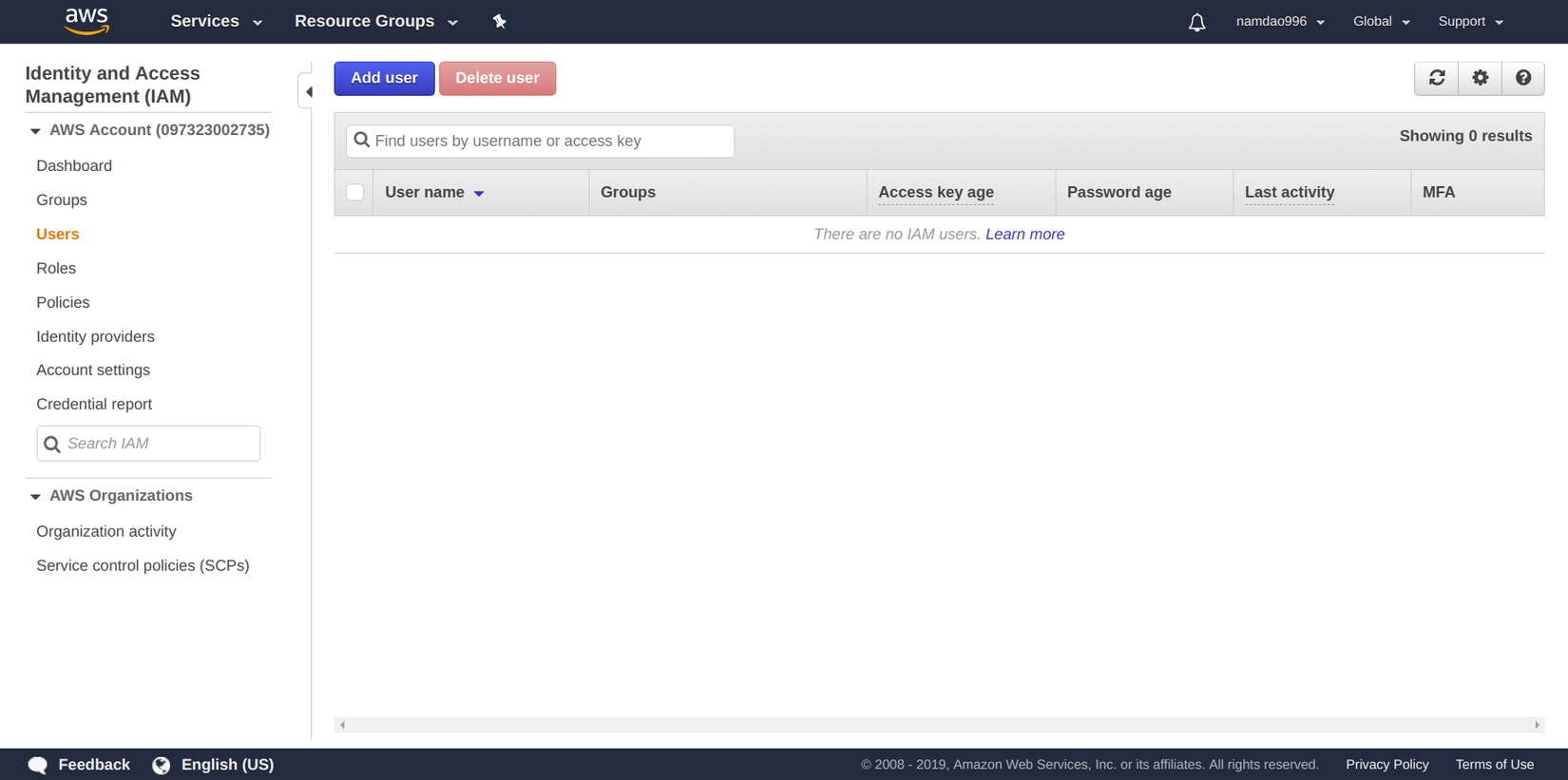Collapse the IAM sidebar panel arrow
Image resolution: width=1568 pixels, height=780 pixels.
click(308, 92)
